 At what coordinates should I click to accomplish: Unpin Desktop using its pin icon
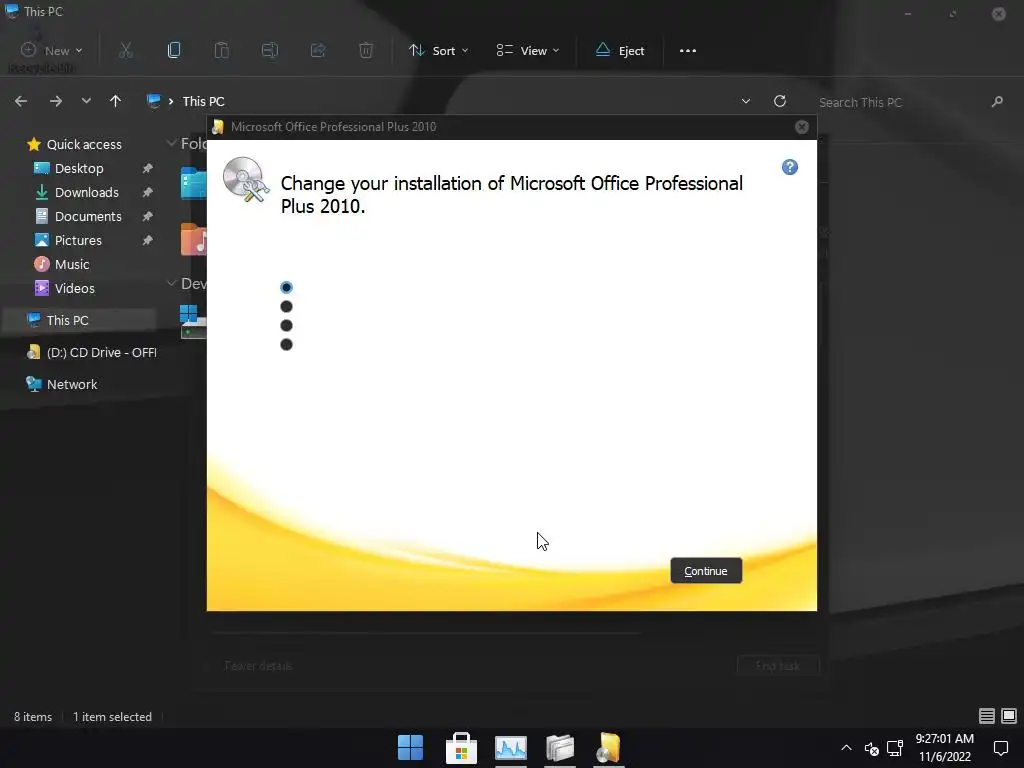[x=148, y=168]
